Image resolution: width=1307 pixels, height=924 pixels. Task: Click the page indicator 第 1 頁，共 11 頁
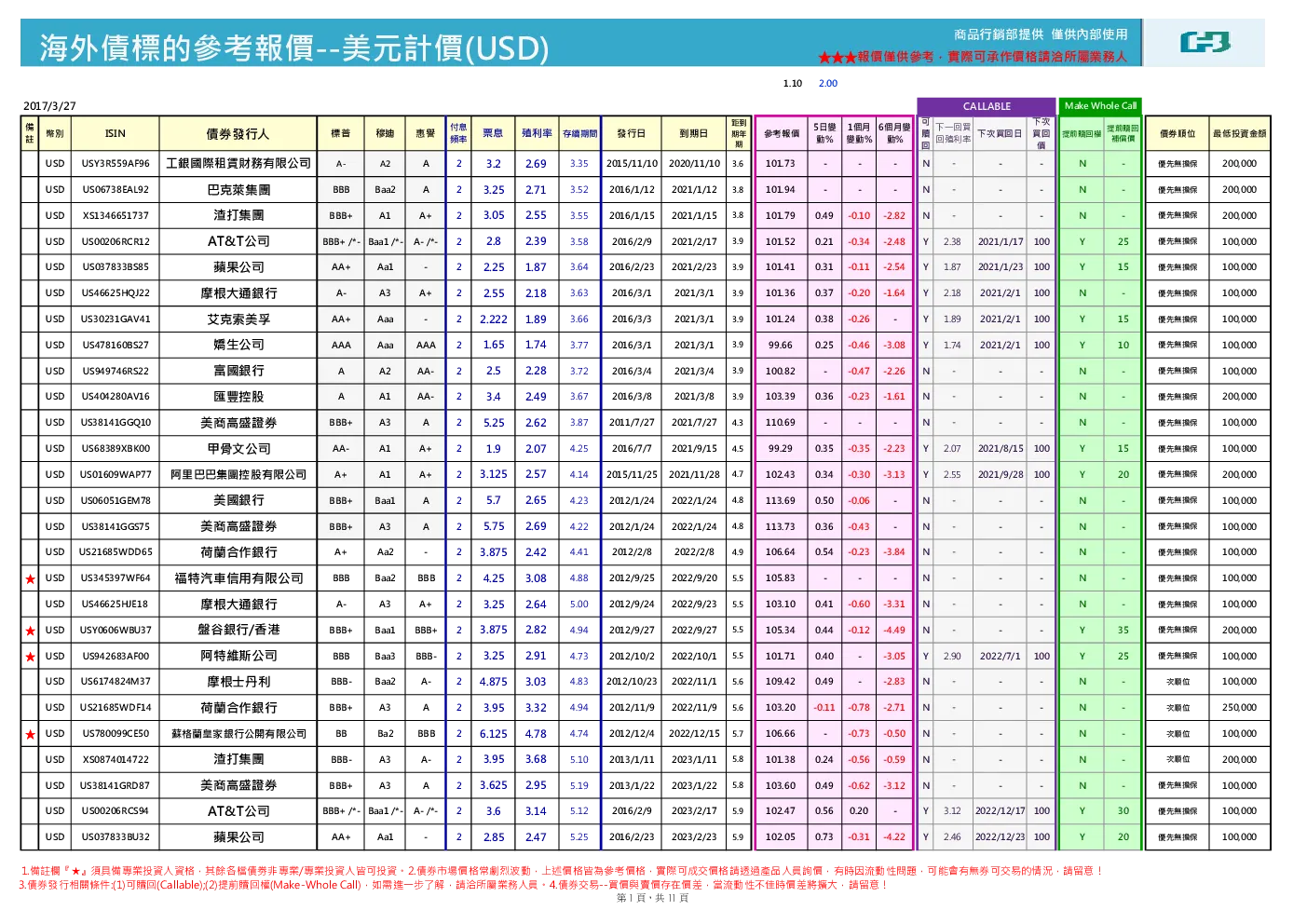(653, 898)
